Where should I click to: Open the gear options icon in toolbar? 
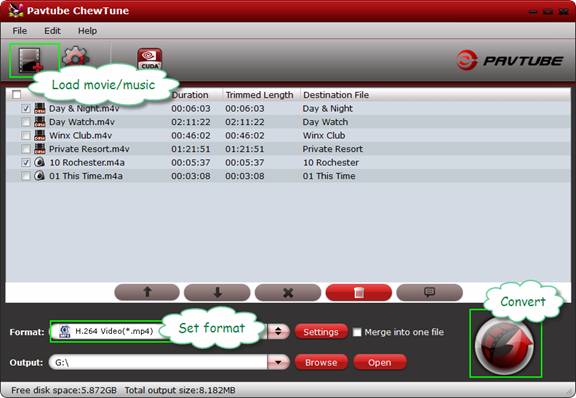(x=76, y=57)
